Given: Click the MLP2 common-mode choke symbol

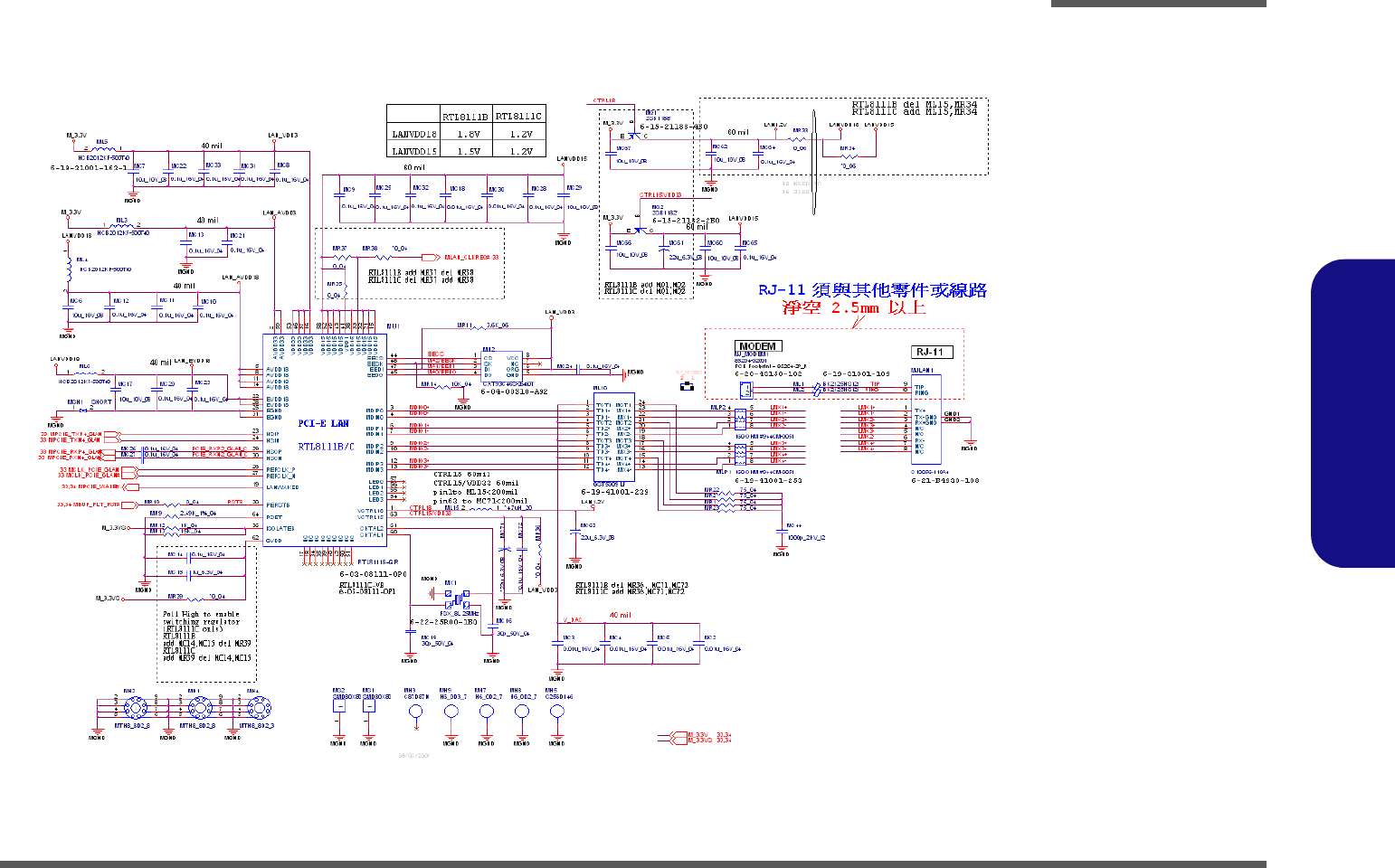Looking at the screenshot, I should 740,420.
